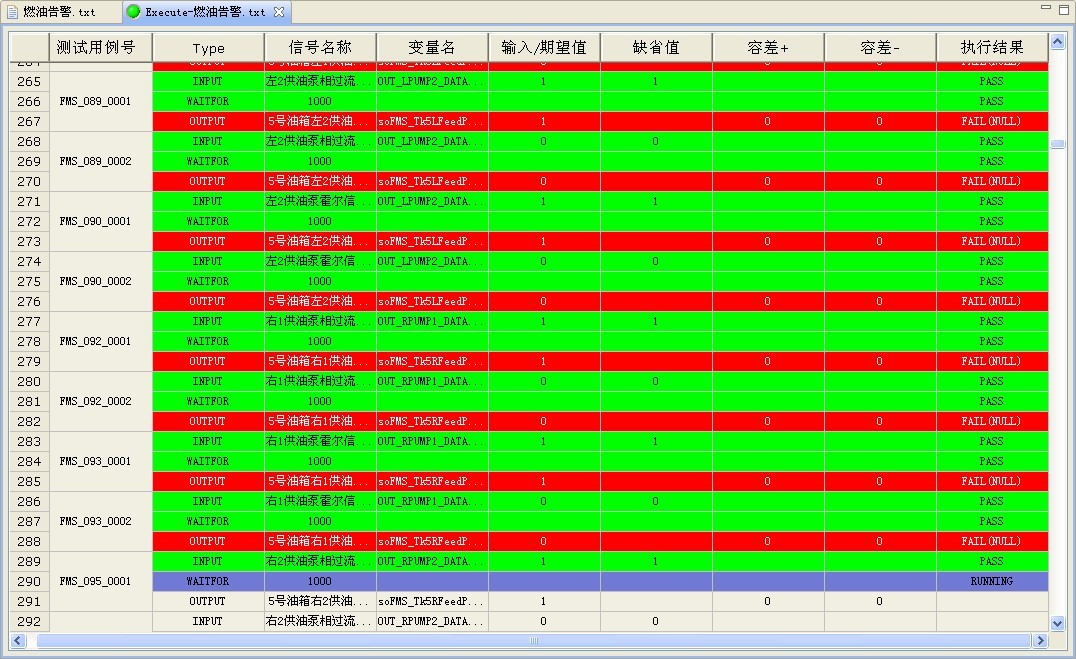Click 容差- value 0 in row 273
Viewport: 1076px width, 659px height.
879,241
